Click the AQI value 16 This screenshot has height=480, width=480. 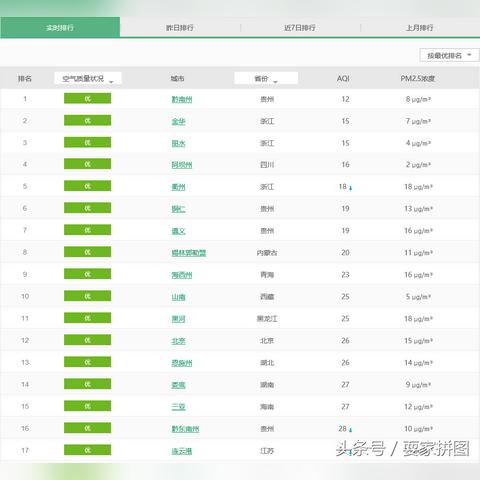click(x=345, y=165)
